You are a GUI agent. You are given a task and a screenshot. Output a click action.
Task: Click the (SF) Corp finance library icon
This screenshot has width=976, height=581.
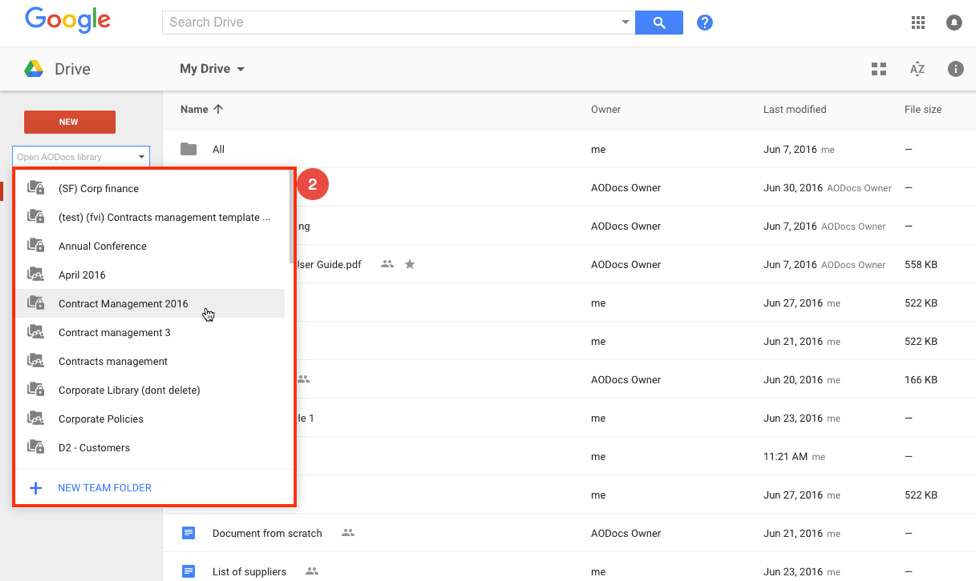point(35,188)
